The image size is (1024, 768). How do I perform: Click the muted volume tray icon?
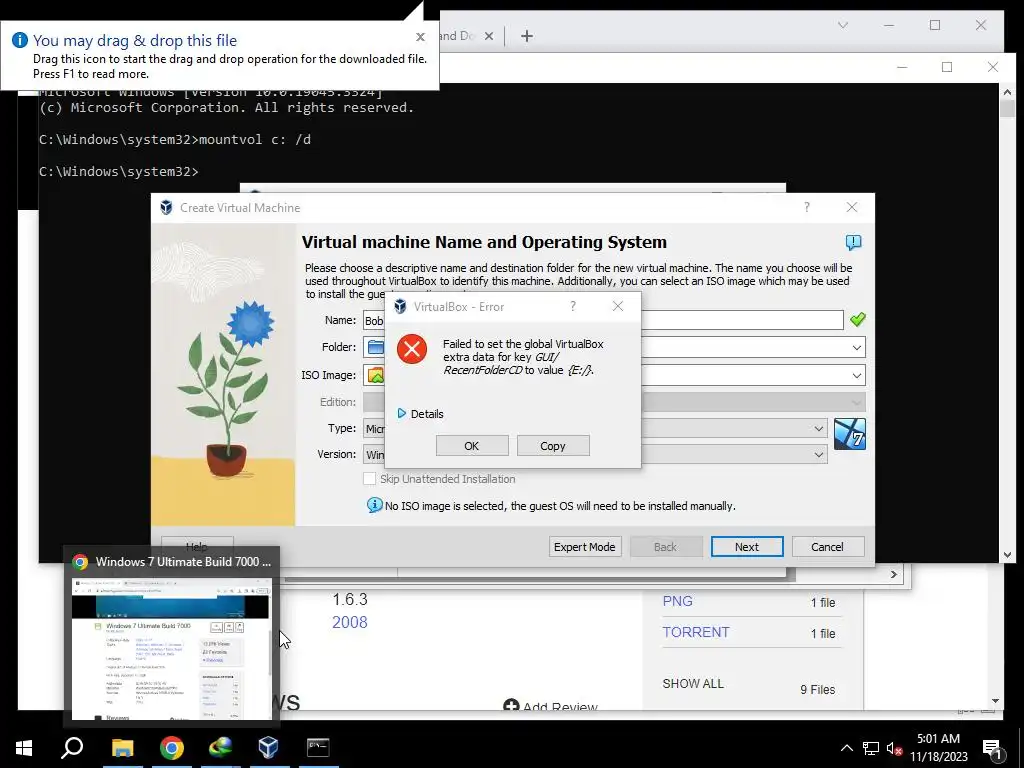894,749
